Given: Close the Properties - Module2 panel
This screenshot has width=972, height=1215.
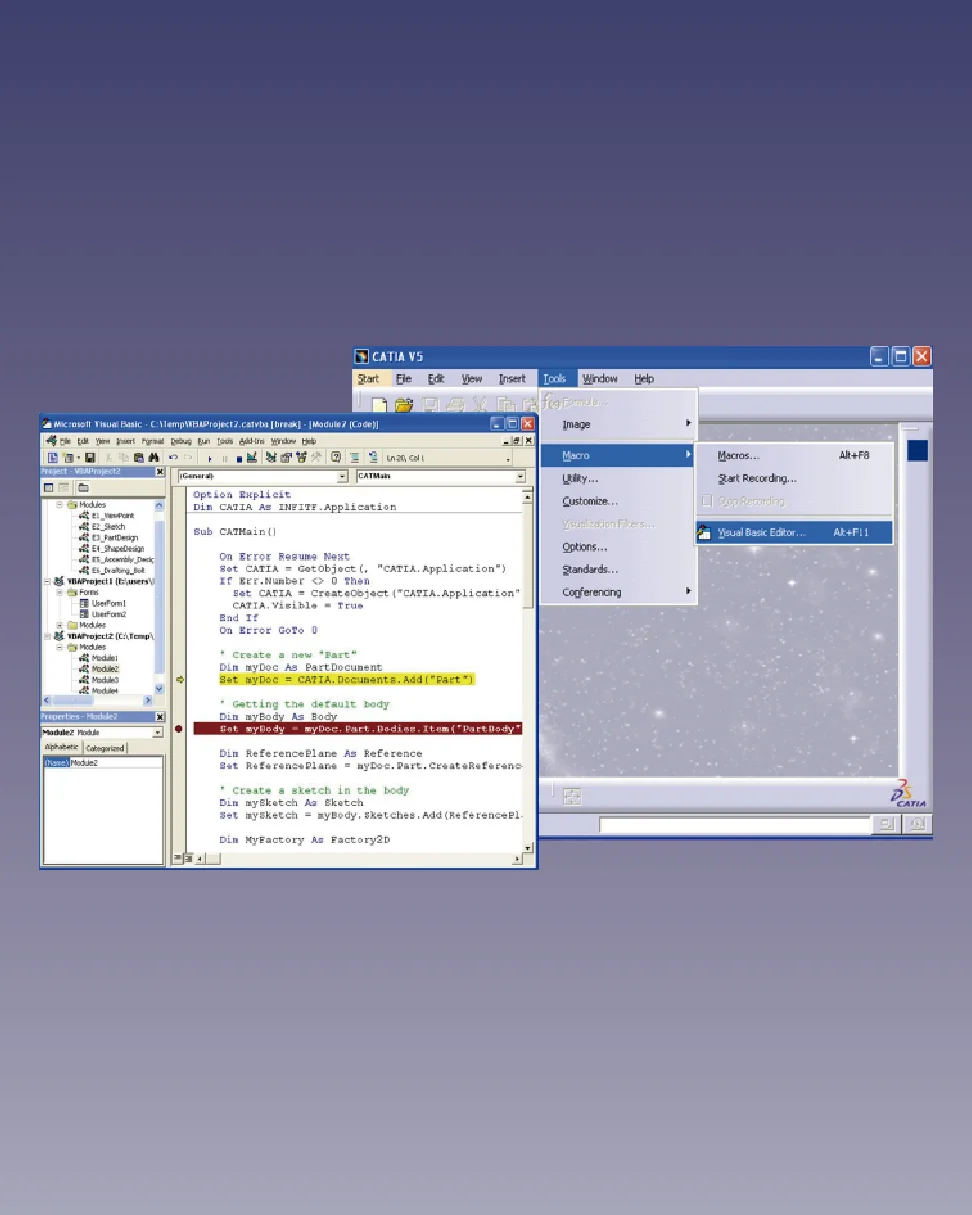Looking at the screenshot, I should (x=160, y=717).
